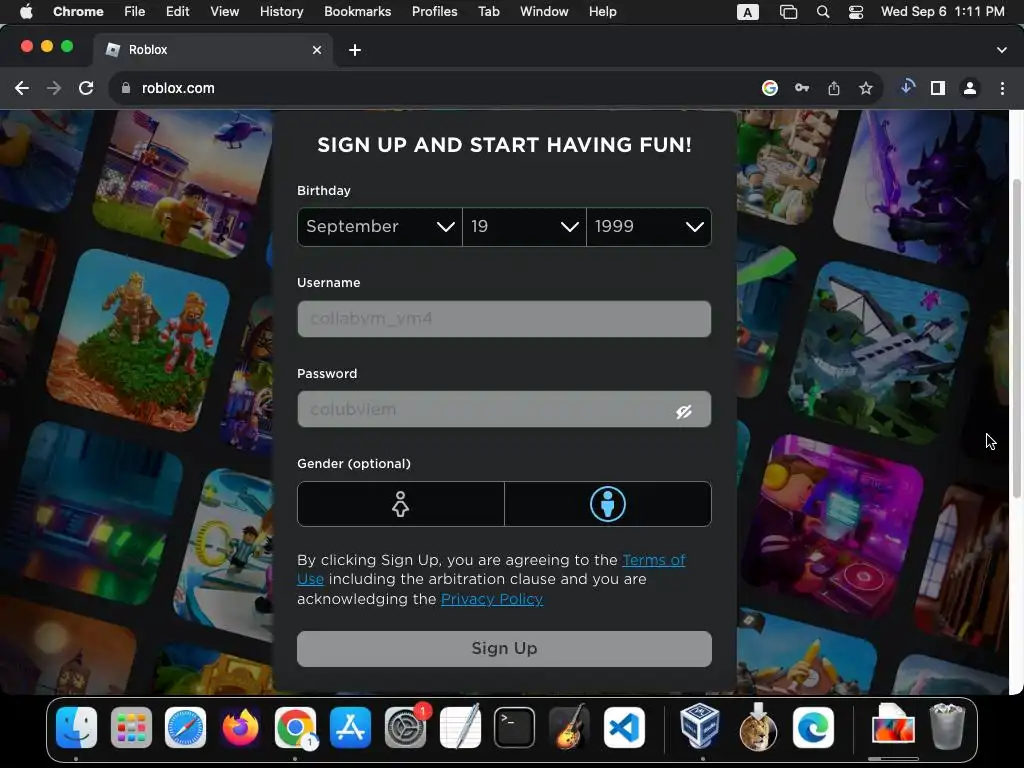Open the saved passwords key icon

(x=802, y=88)
